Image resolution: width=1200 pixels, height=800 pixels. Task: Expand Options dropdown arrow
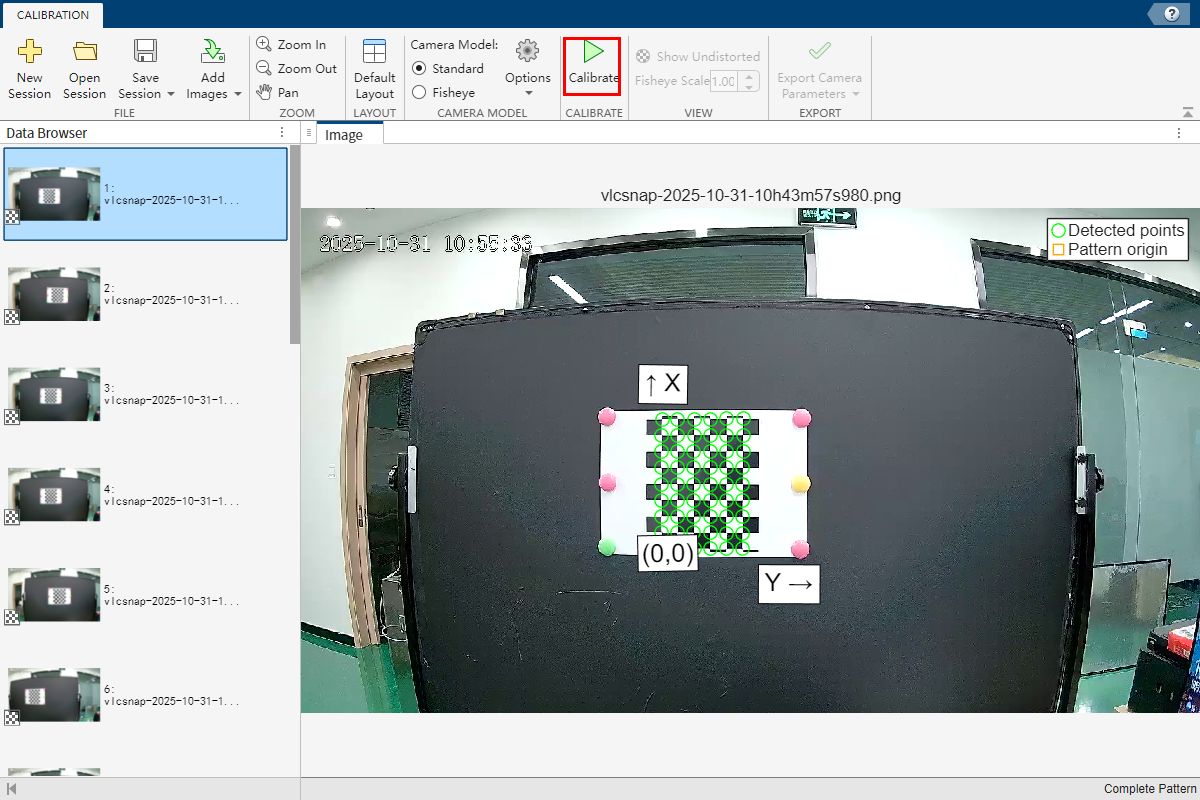528,94
